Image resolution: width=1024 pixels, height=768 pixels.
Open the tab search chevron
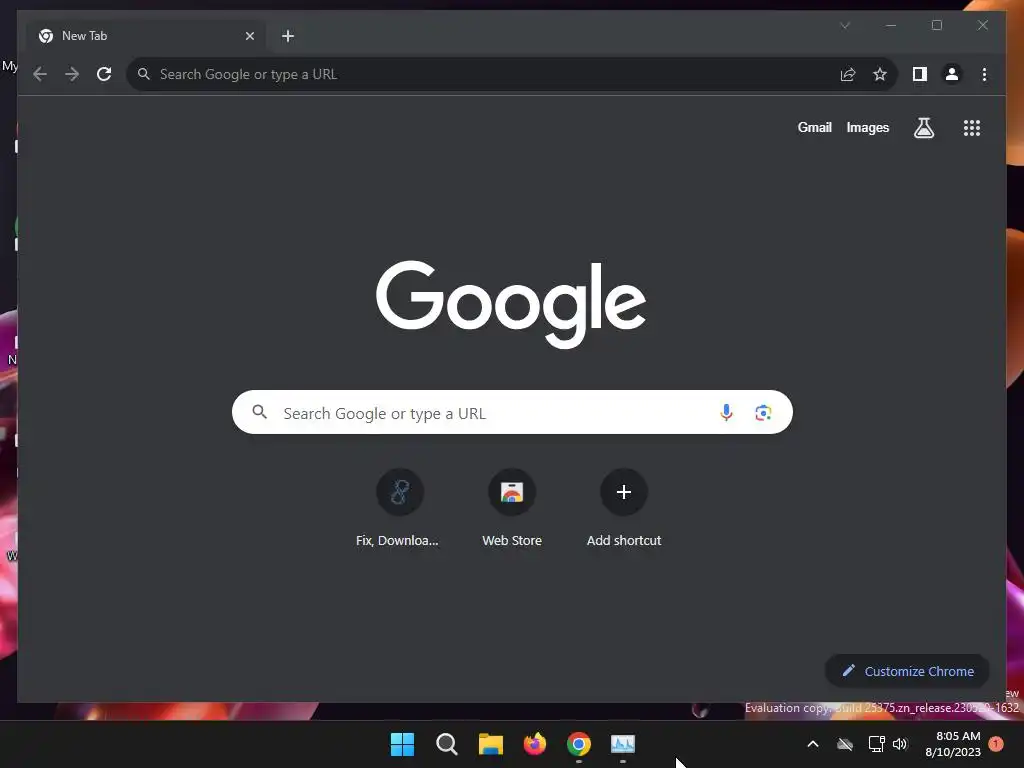click(845, 25)
